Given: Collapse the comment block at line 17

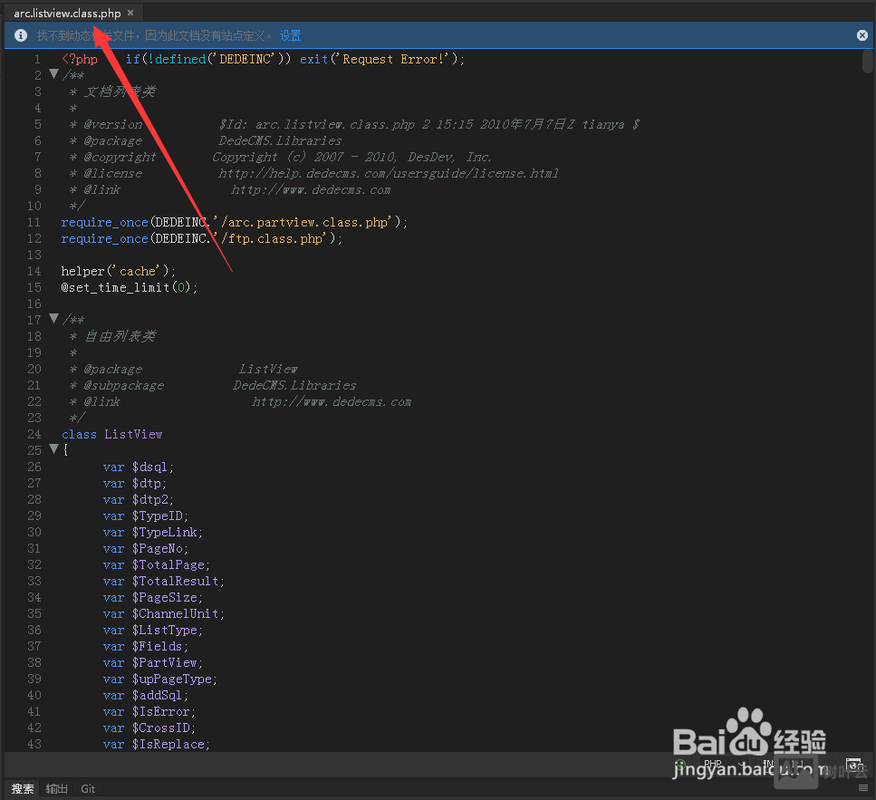Looking at the screenshot, I should click(54, 319).
